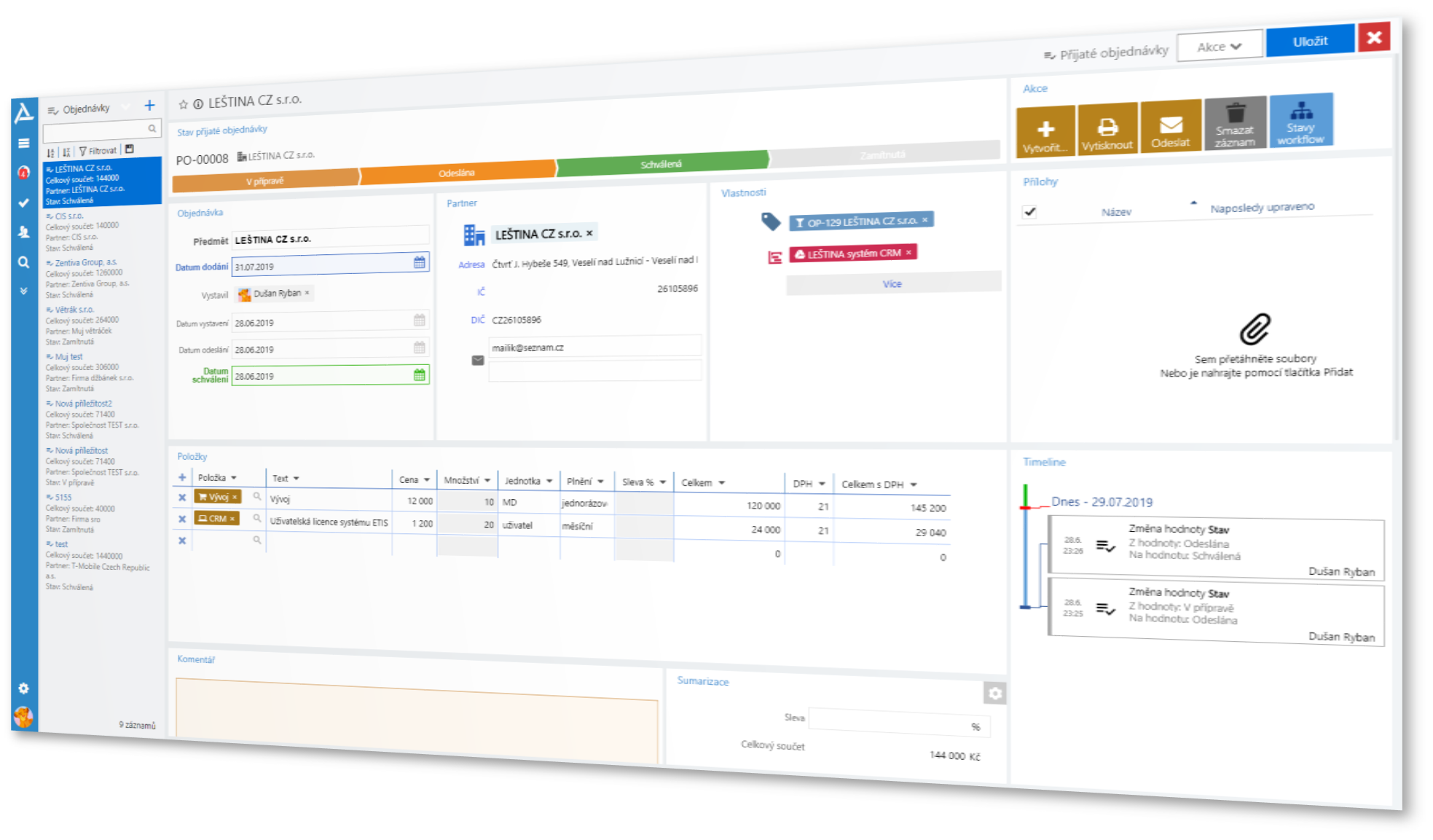Remove Dušan Ryban from Vystavil

point(307,292)
